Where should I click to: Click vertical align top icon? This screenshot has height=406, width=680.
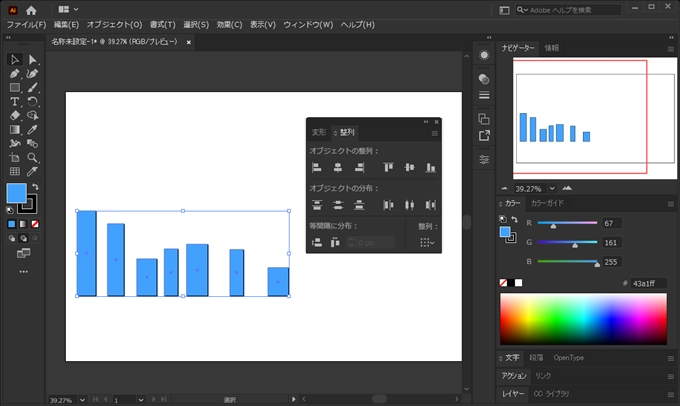coord(388,167)
